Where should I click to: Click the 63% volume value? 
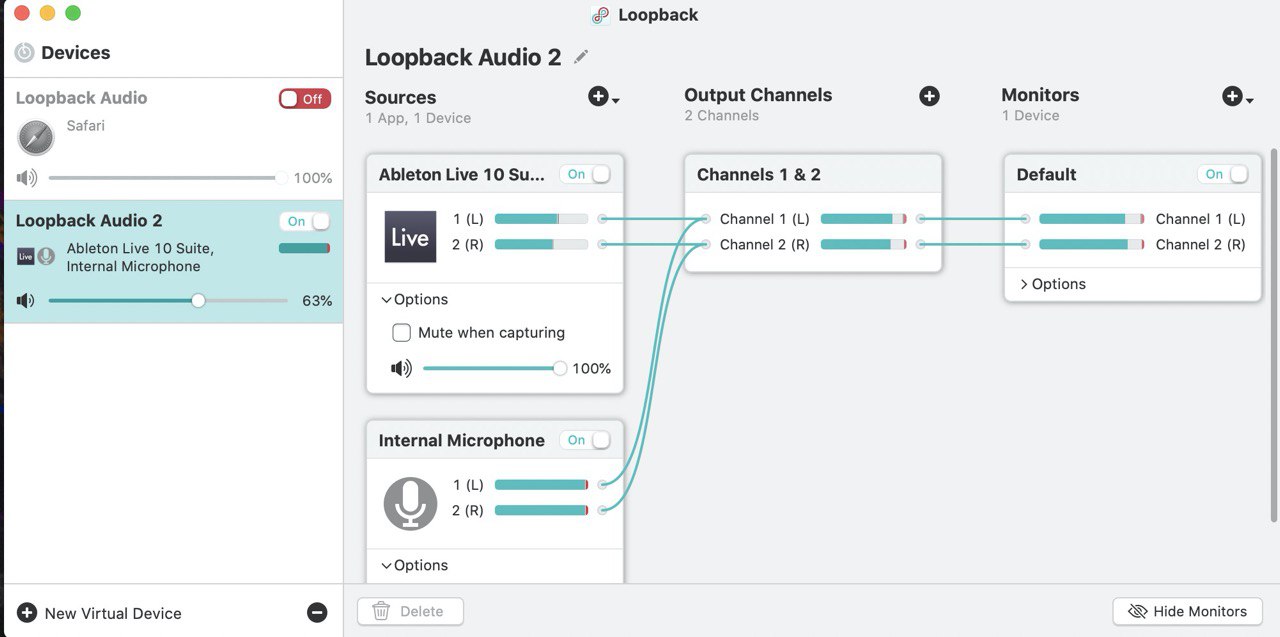click(317, 300)
